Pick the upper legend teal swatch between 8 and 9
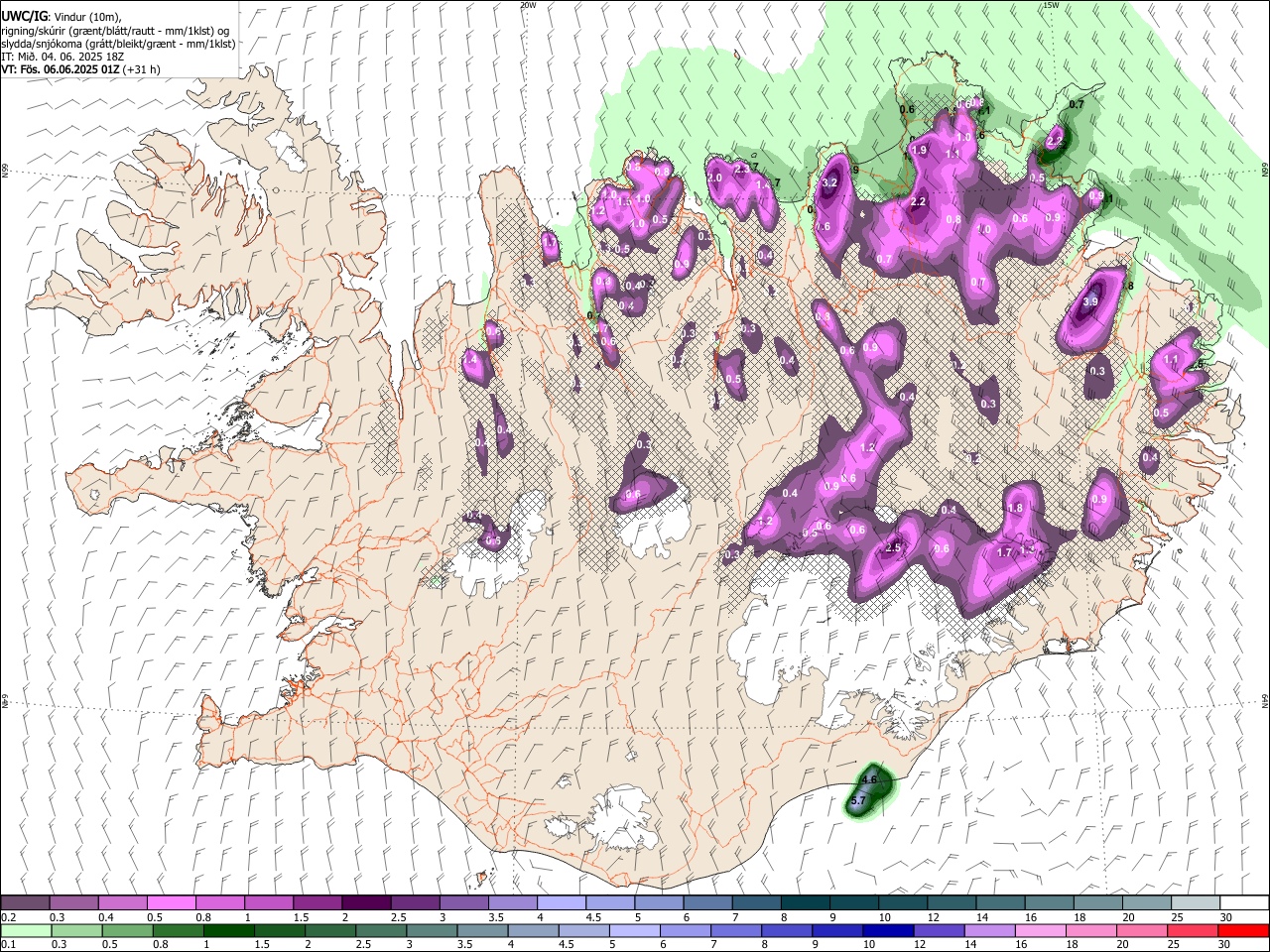This screenshot has height=952, width=1270. [x=806, y=903]
